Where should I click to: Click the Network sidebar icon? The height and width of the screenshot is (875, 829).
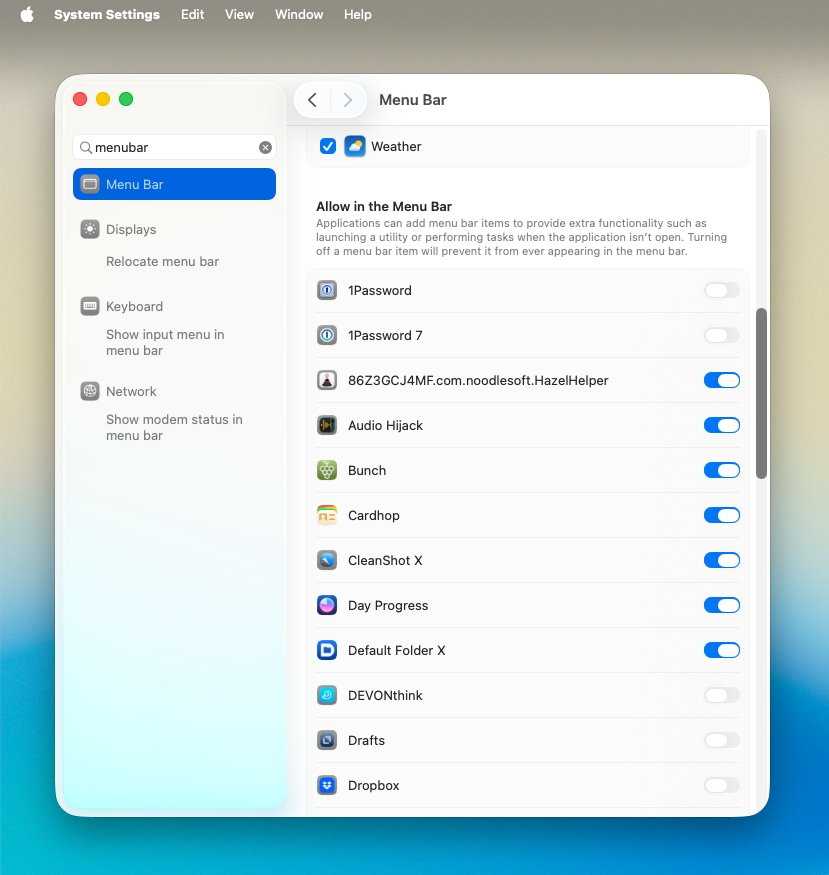pyautogui.click(x=90, y=391)
